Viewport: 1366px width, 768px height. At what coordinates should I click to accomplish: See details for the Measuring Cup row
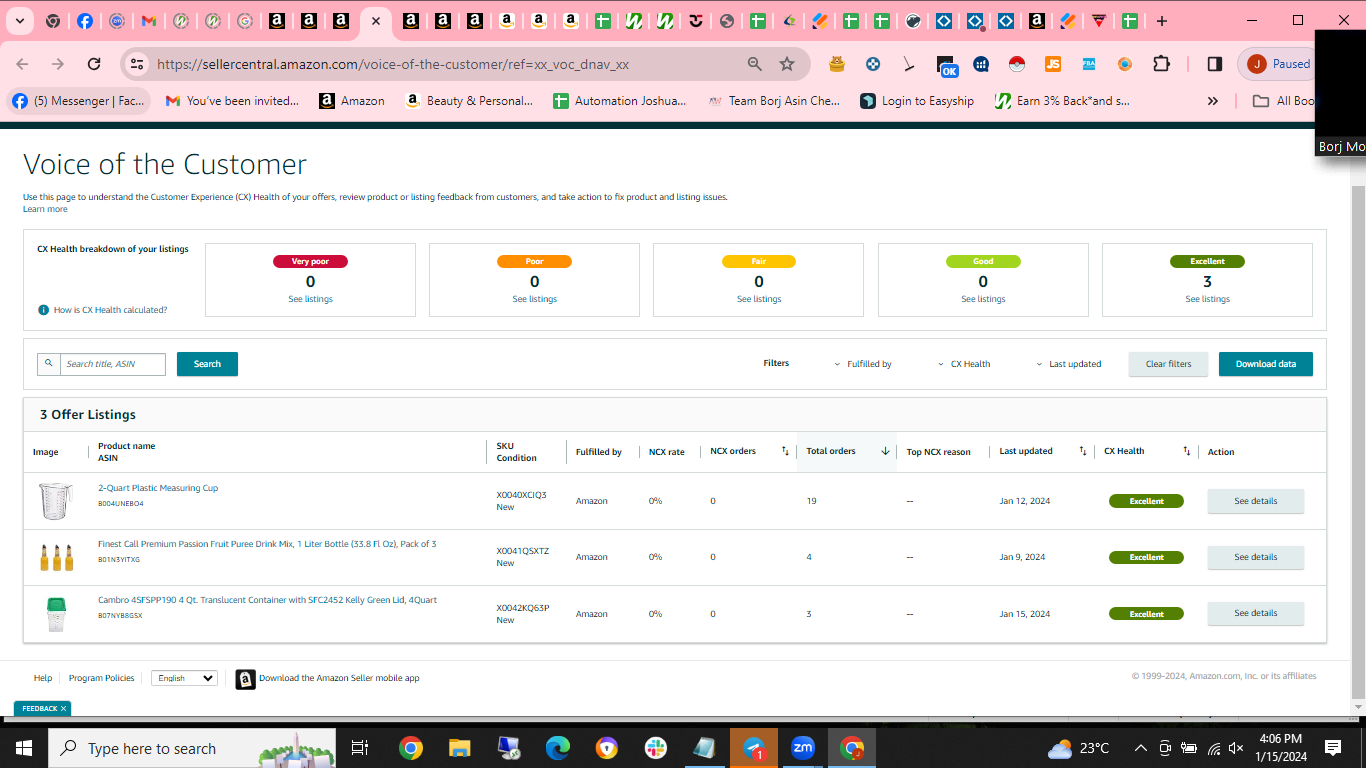[x=1255, y=501]
